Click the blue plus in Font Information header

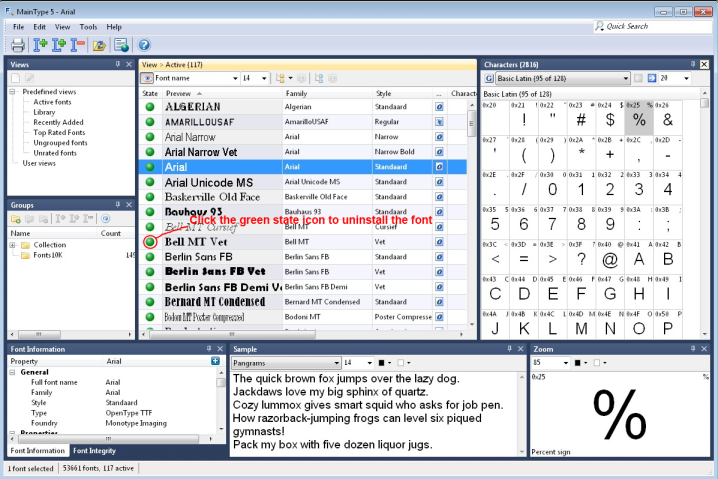pyautogui.click(x=215, y=361)
